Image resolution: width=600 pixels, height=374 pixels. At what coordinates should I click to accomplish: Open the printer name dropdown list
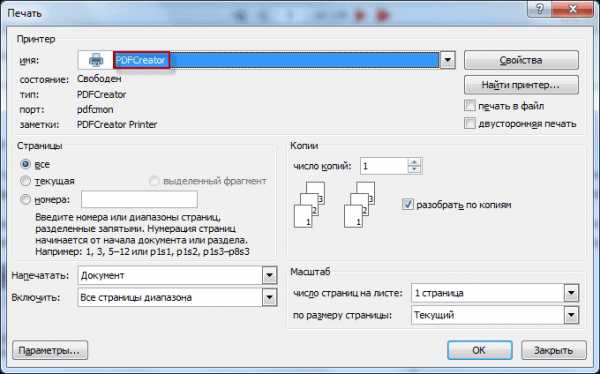tap(447, 60)
